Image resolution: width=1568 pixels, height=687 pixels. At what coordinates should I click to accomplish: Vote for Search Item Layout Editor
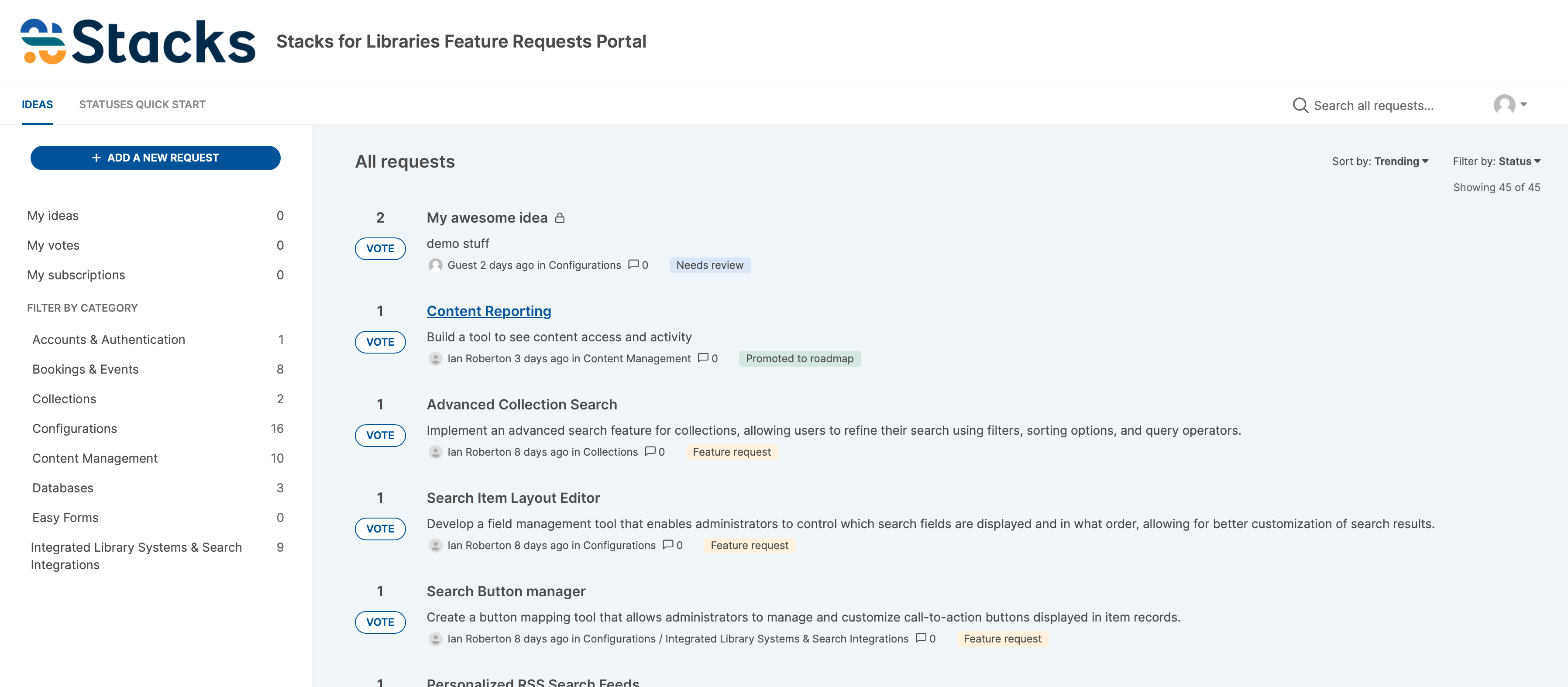click(x=380, y=529)
